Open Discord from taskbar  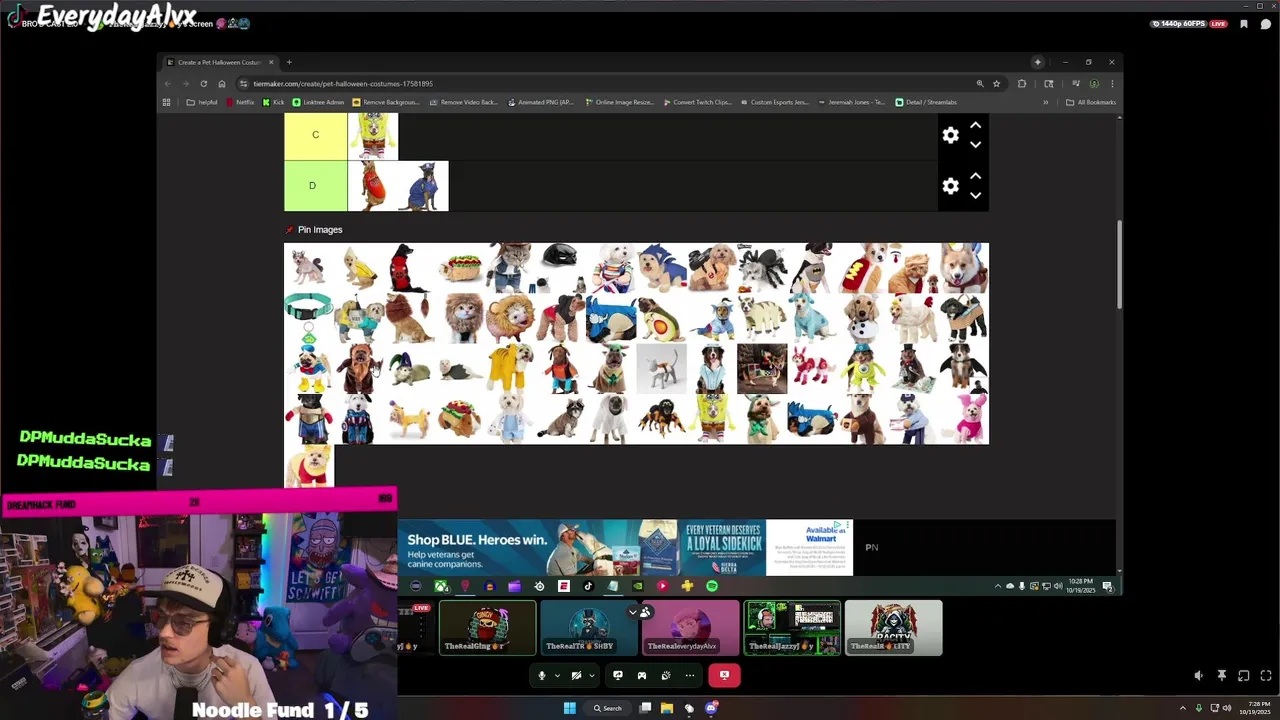(711, 708)
